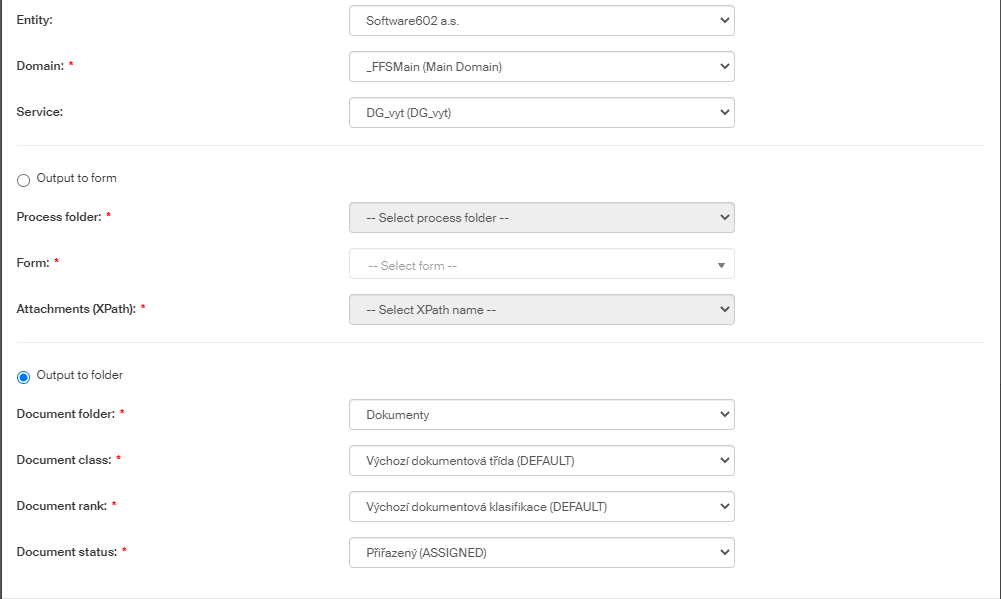
Task: Click the Domain dropdown chevron arrow
Action: pos(724,67)
